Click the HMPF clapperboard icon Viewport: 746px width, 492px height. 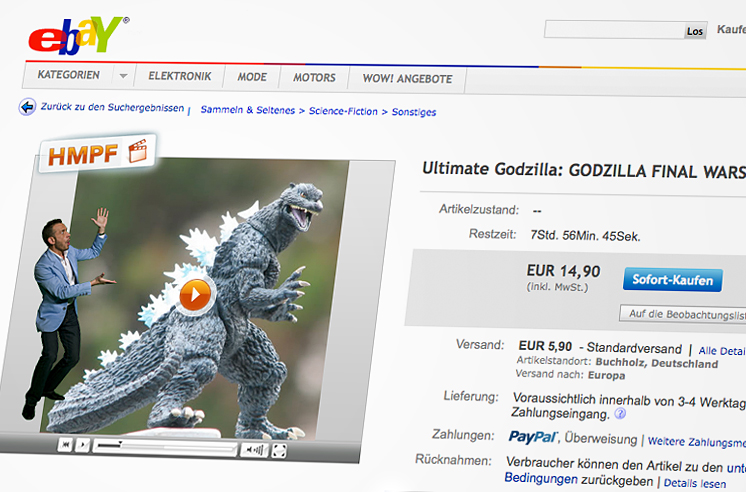click(137, 150)
